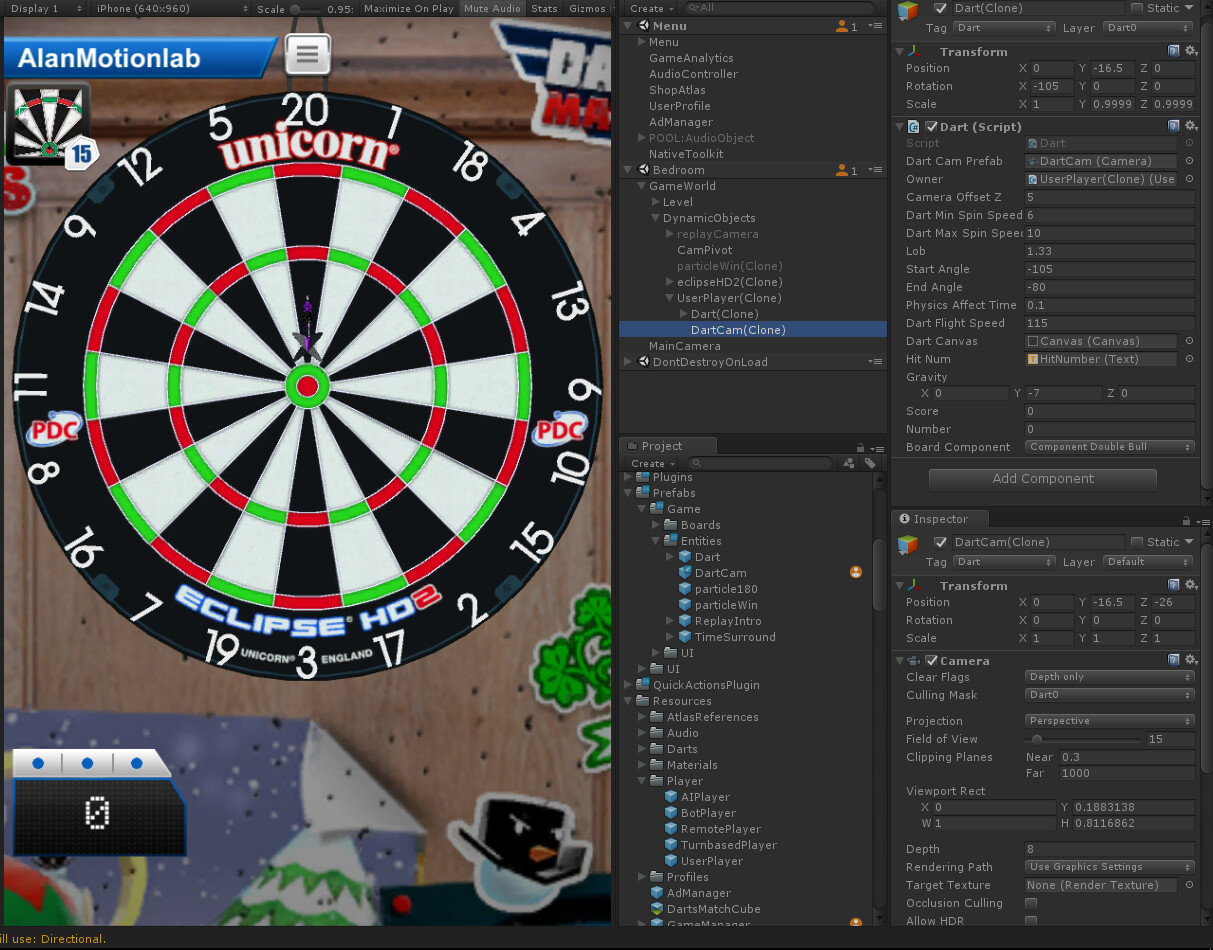Open the in-game hamburger menu button
The height and width of the screenshot is (950, 1213).
click(308, 55)
